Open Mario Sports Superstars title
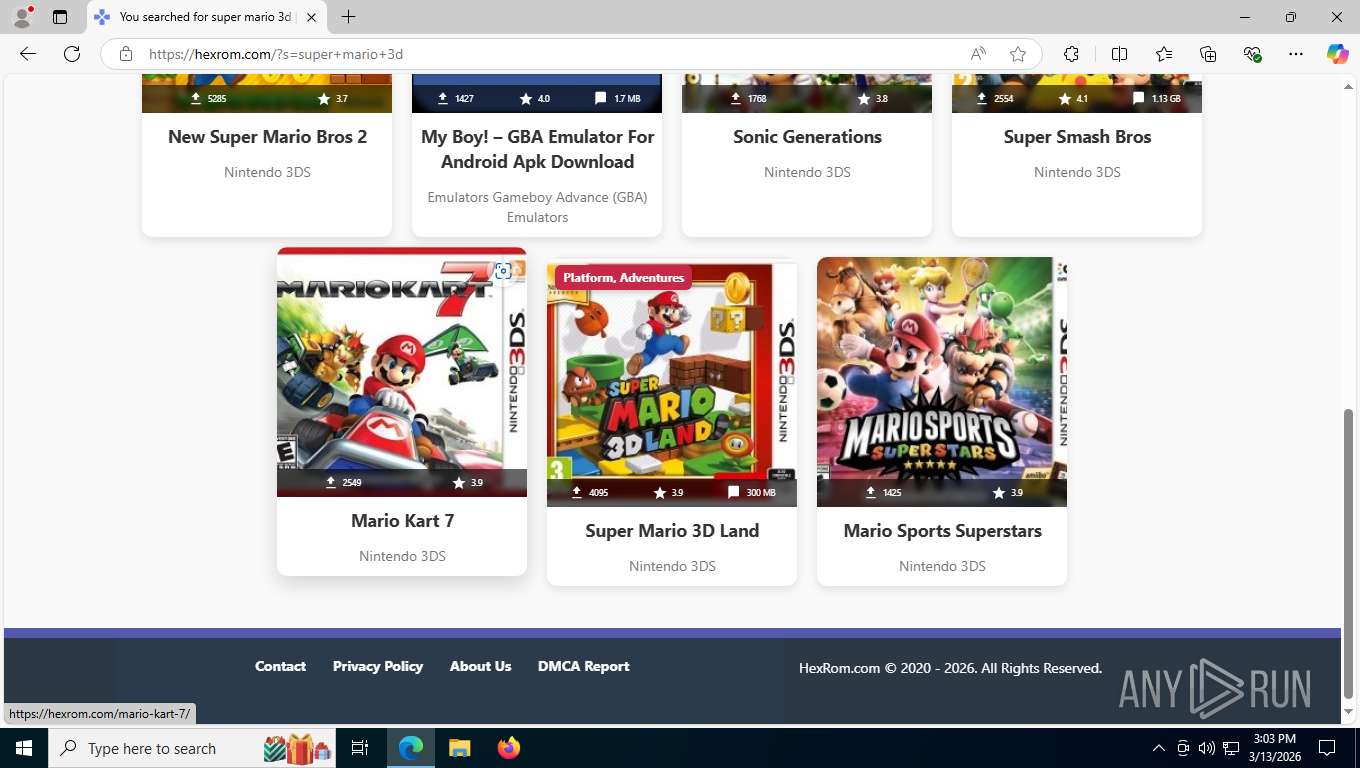1360x768 pixels. pos(942,530)
